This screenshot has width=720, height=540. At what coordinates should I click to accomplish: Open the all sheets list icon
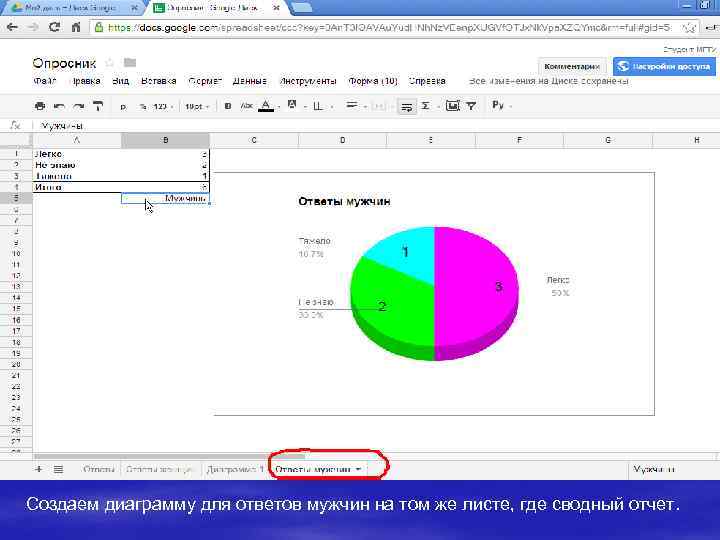coord(58,469)
